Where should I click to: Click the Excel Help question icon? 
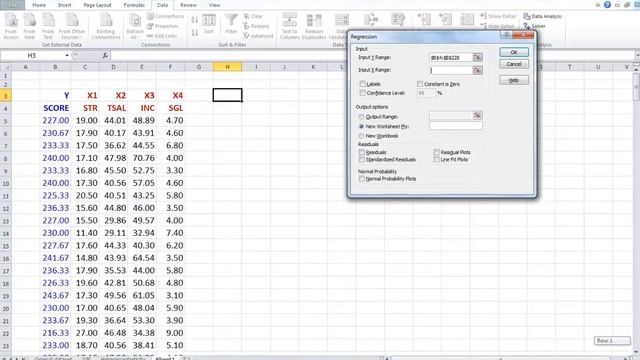(607, 5)
